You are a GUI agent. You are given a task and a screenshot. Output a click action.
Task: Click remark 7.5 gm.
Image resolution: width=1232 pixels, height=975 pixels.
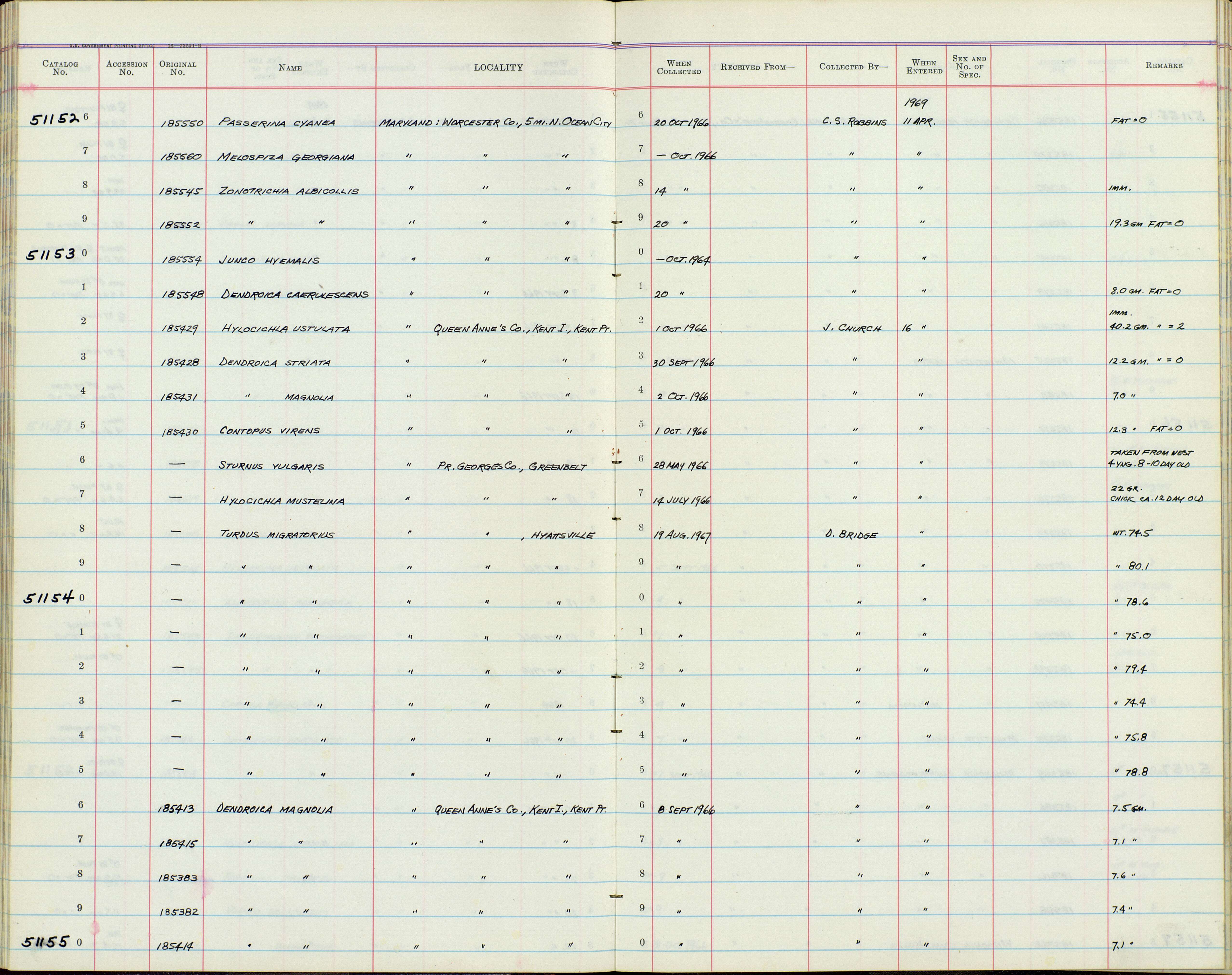tap(1129, 808)
